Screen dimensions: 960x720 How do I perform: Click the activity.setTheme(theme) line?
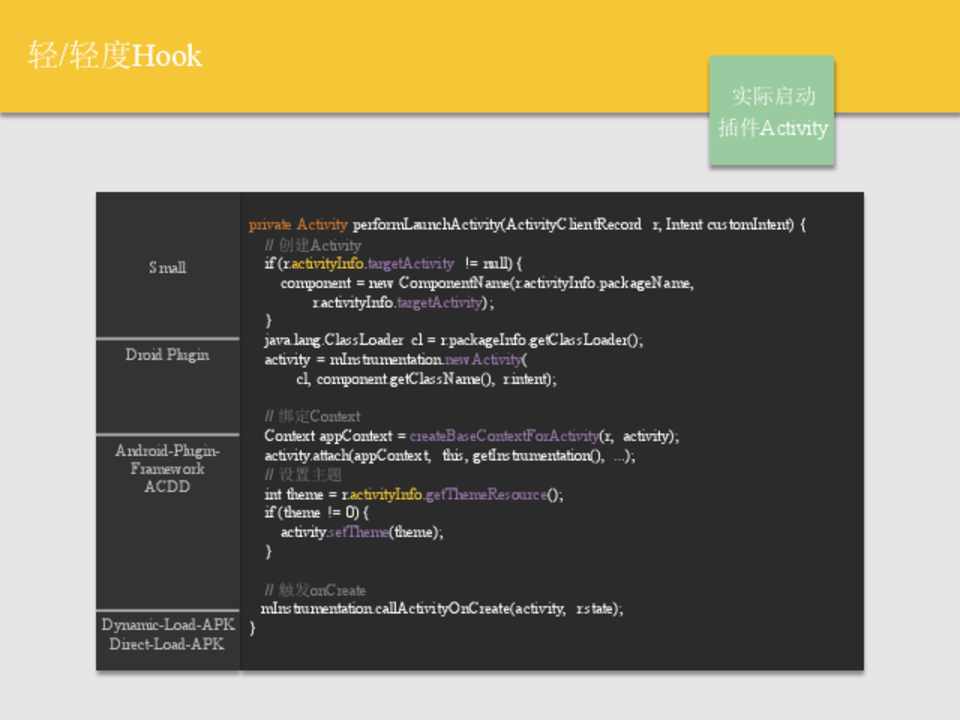pyautogui.click(x=361, y=532)
